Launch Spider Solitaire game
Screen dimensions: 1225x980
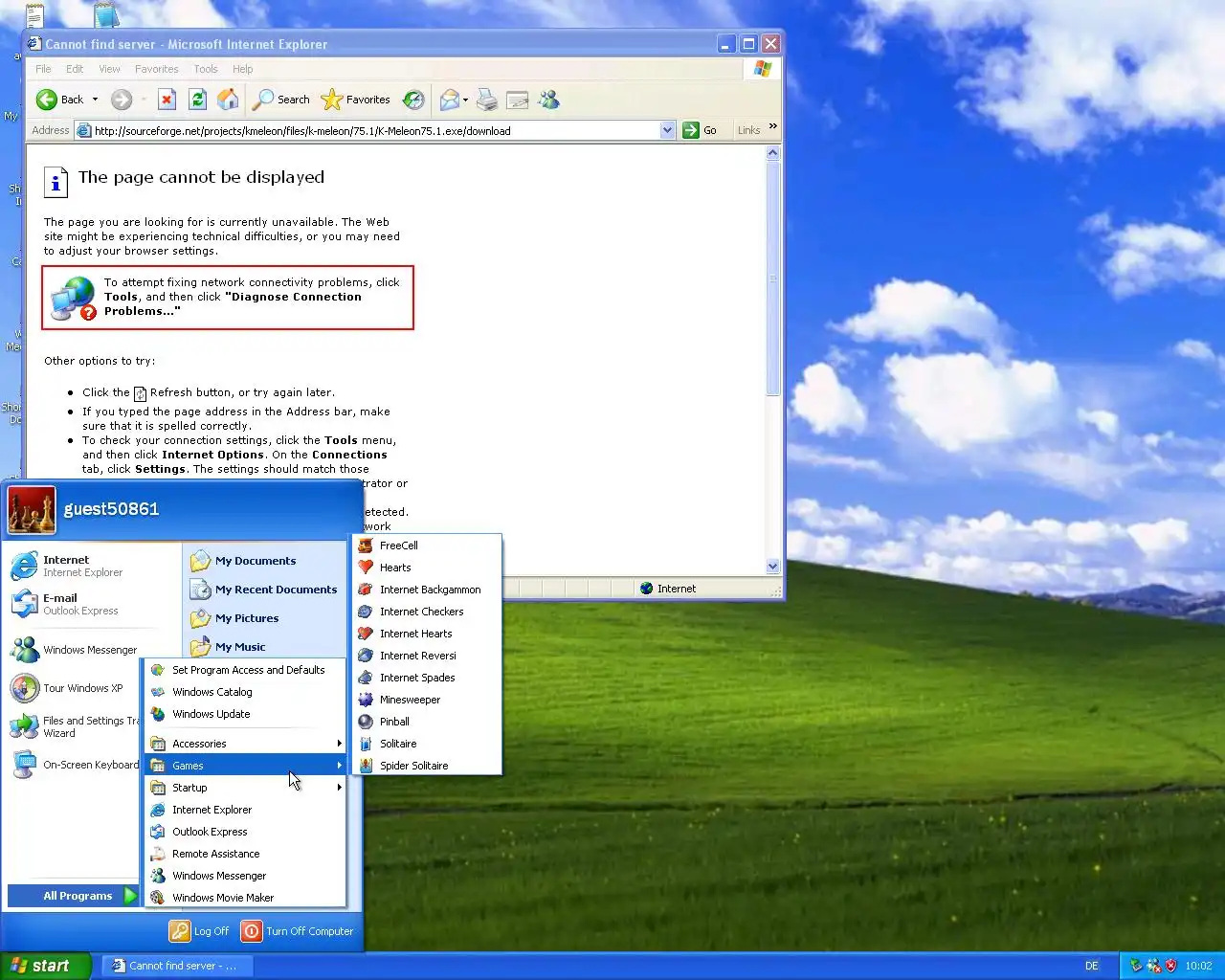pos(428,766)
